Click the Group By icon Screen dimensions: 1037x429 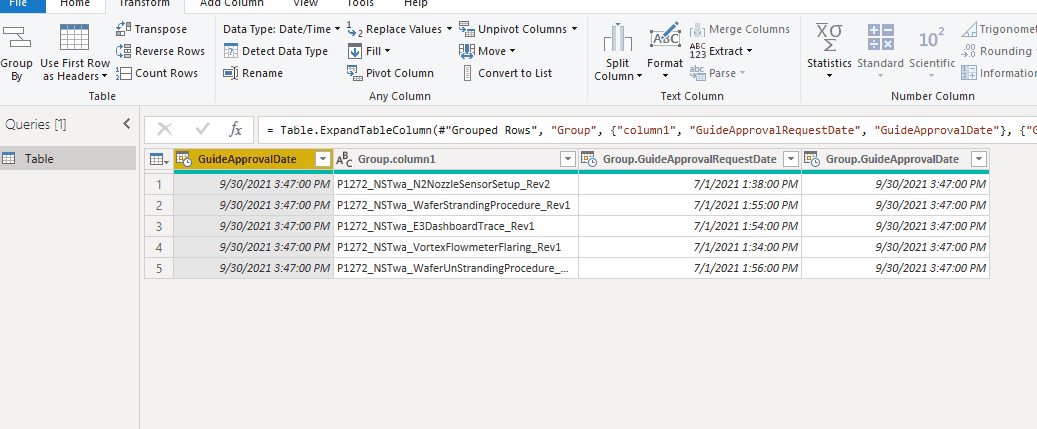click(x=17, y=38)
